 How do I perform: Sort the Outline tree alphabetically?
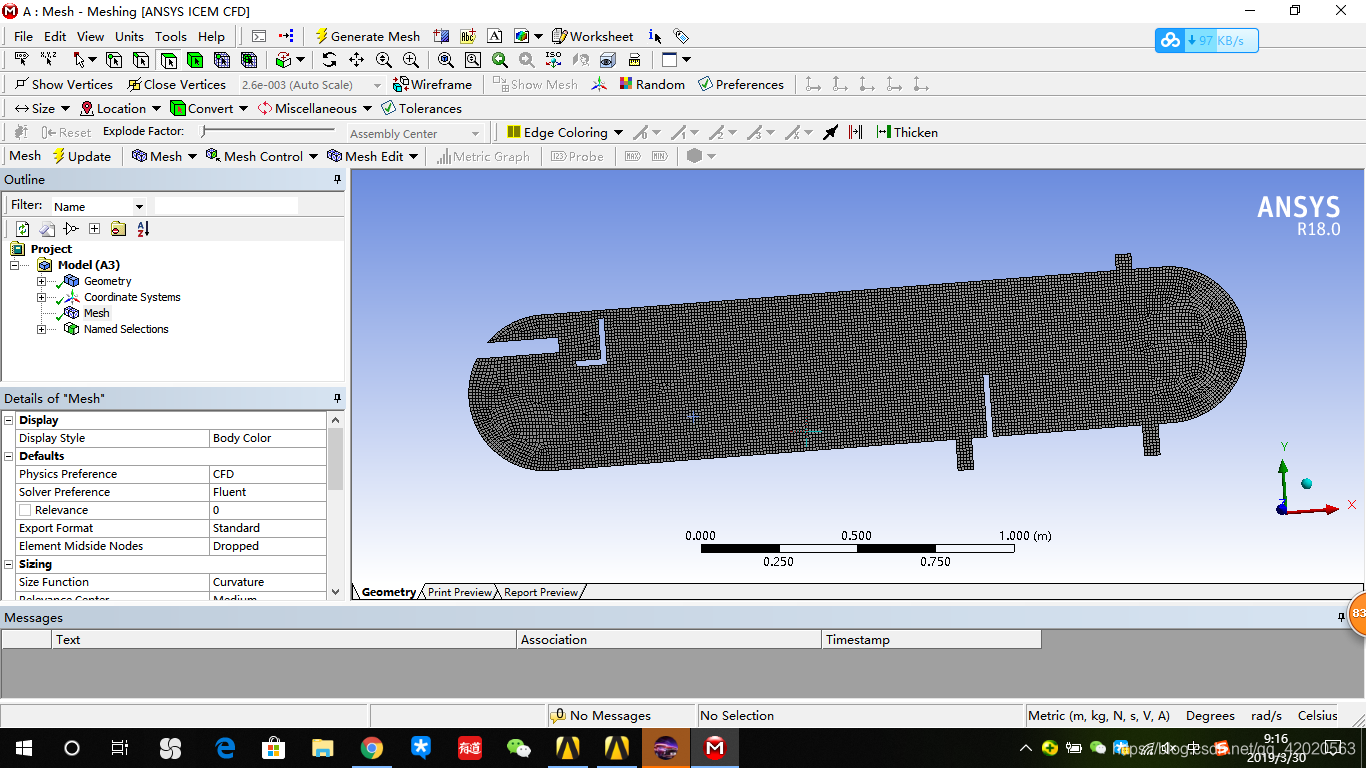143,229
